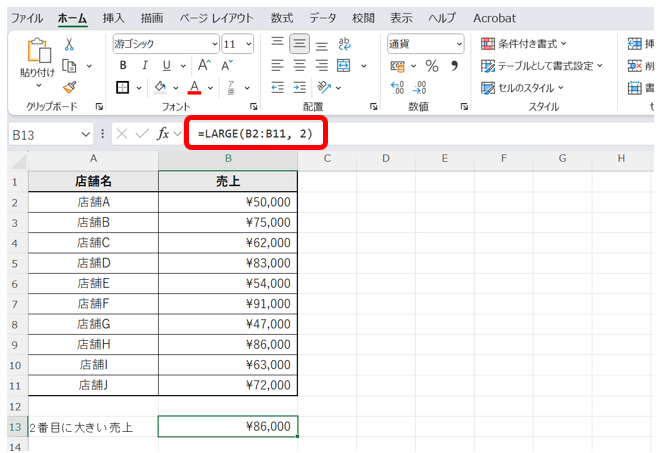
Task: Click the formula Enter checkmark button
Action: coord(142,134)
